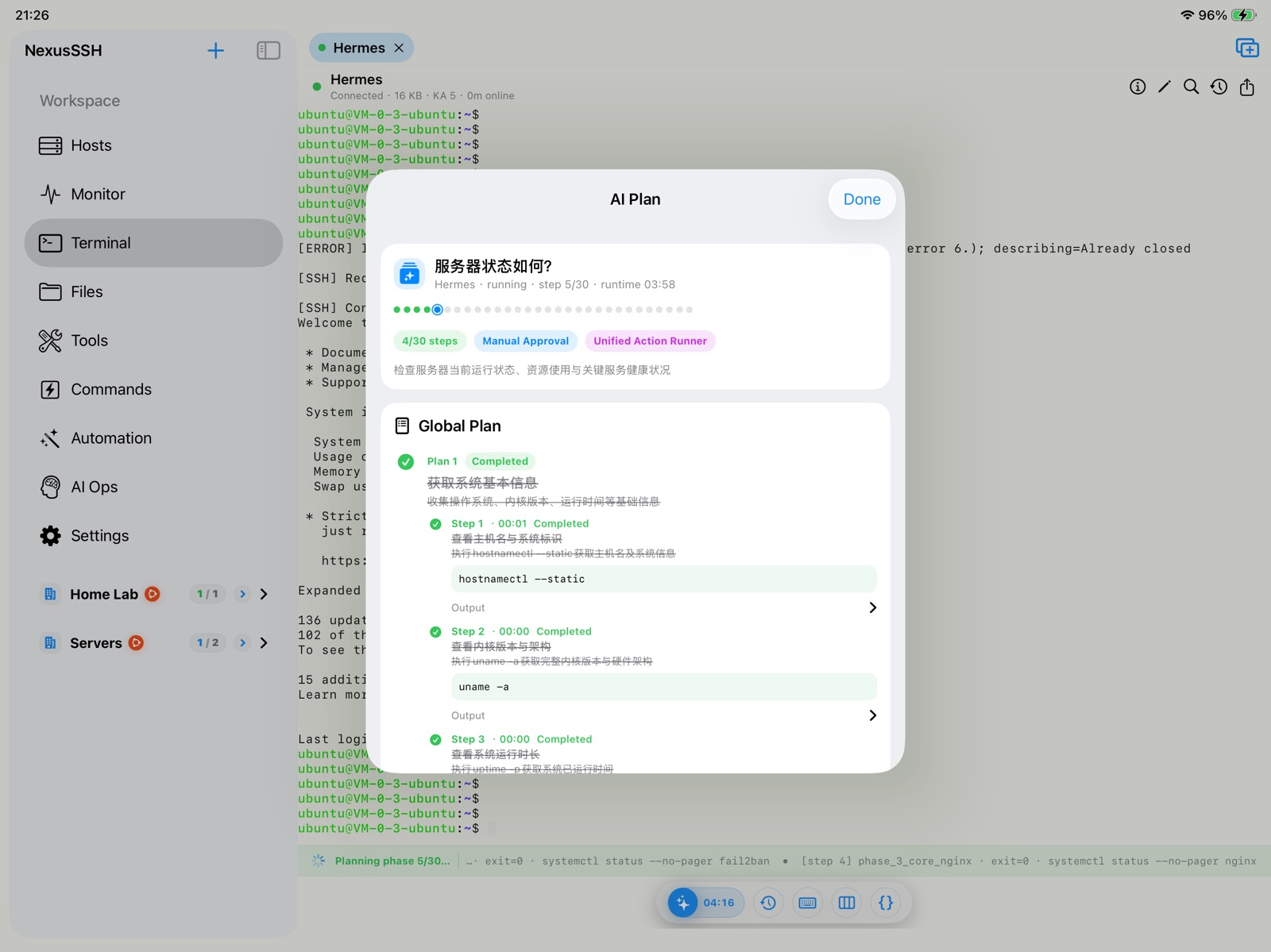The width and height of the screenshot is (1271, 952).
Task: Toggle split columns icon in bottom toolbar
Action: click(847, 903)
